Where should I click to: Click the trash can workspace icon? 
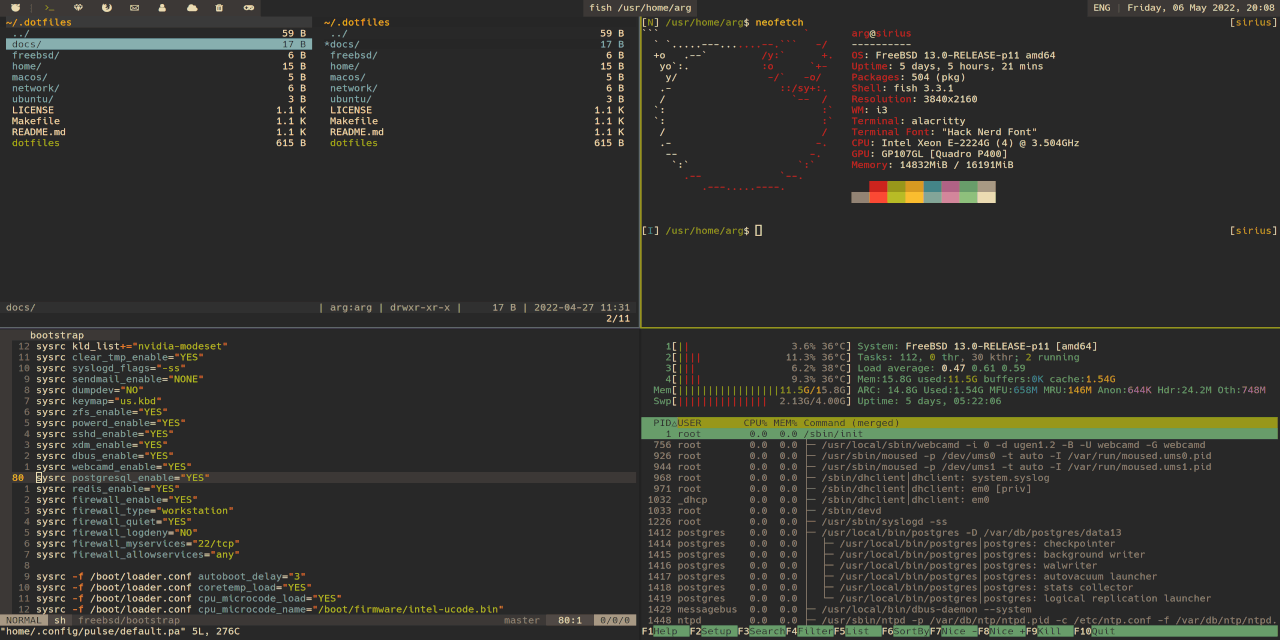[219, 8]
